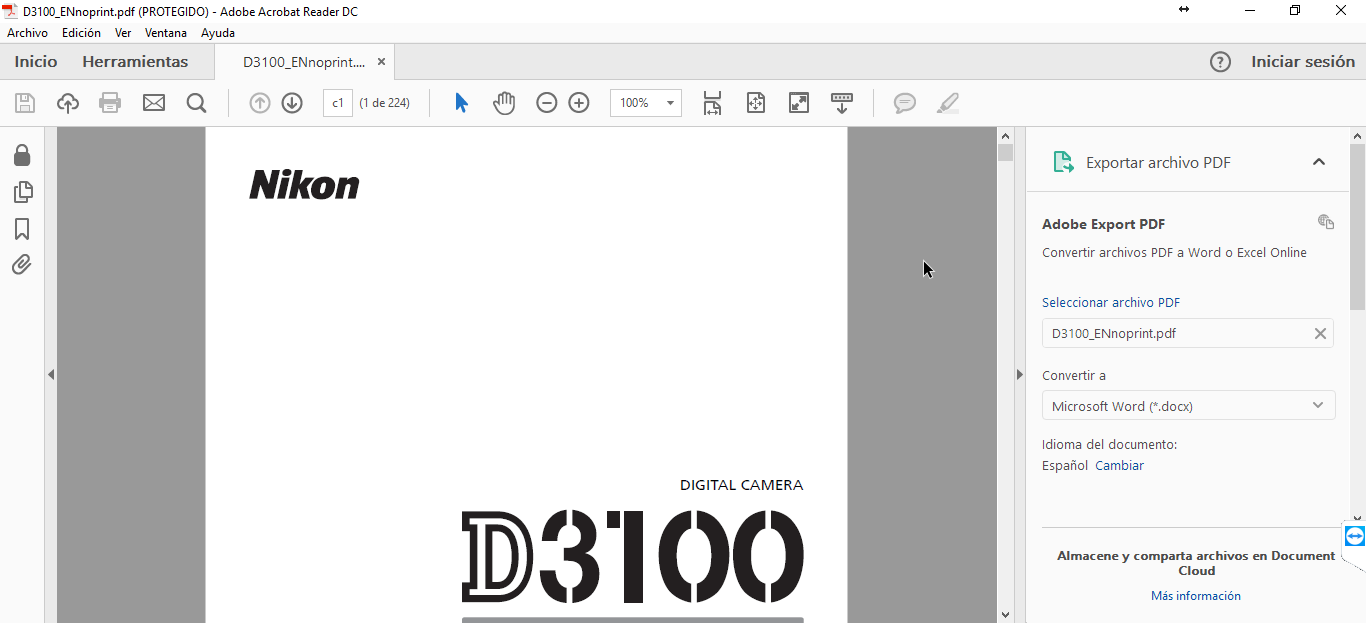Viewport: 1366px width, 623px height.
Task: Click the fit width scrolling icon
Action: point(712,103)
